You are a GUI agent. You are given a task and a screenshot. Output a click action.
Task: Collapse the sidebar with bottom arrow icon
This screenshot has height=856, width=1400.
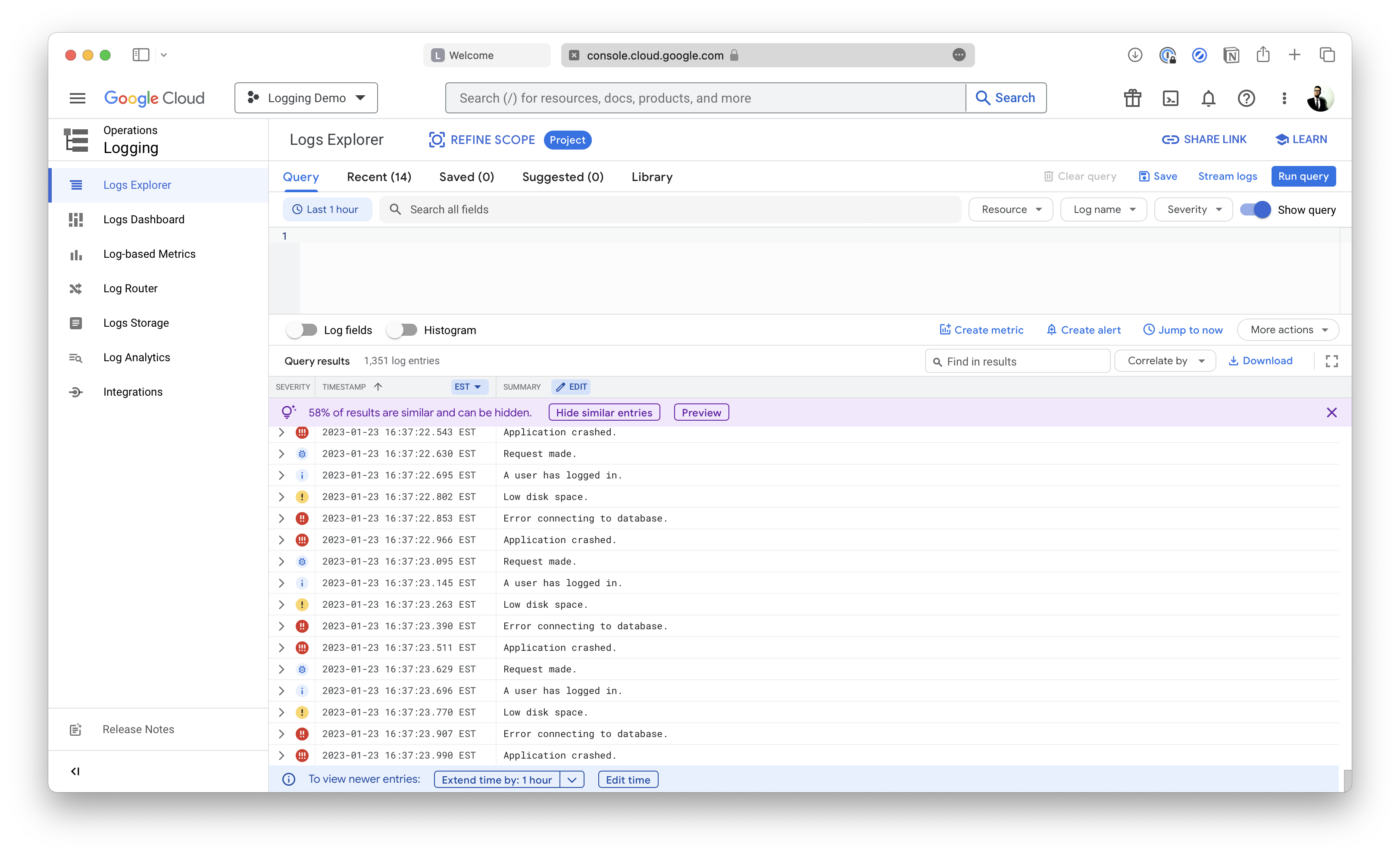pyautogui.click(x=75, y=771)
